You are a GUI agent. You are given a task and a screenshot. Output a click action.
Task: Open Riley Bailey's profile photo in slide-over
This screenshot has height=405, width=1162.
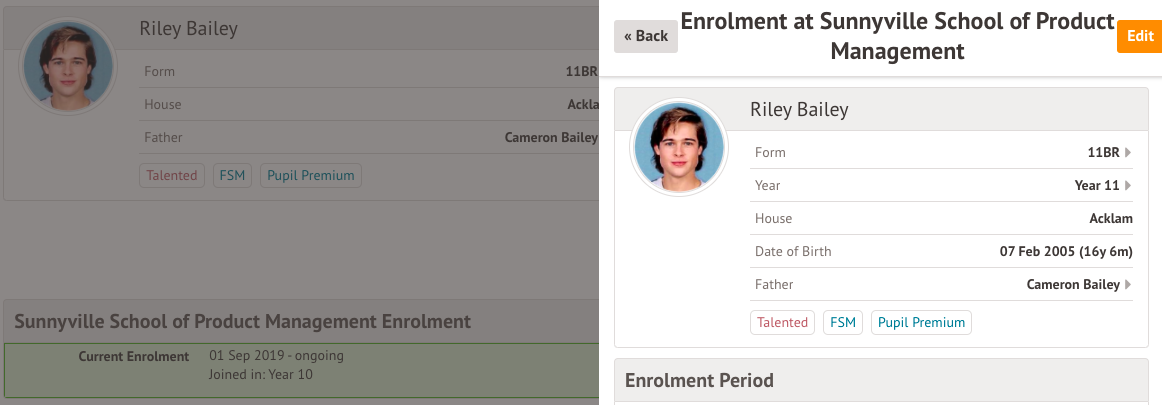click(678, 148)
